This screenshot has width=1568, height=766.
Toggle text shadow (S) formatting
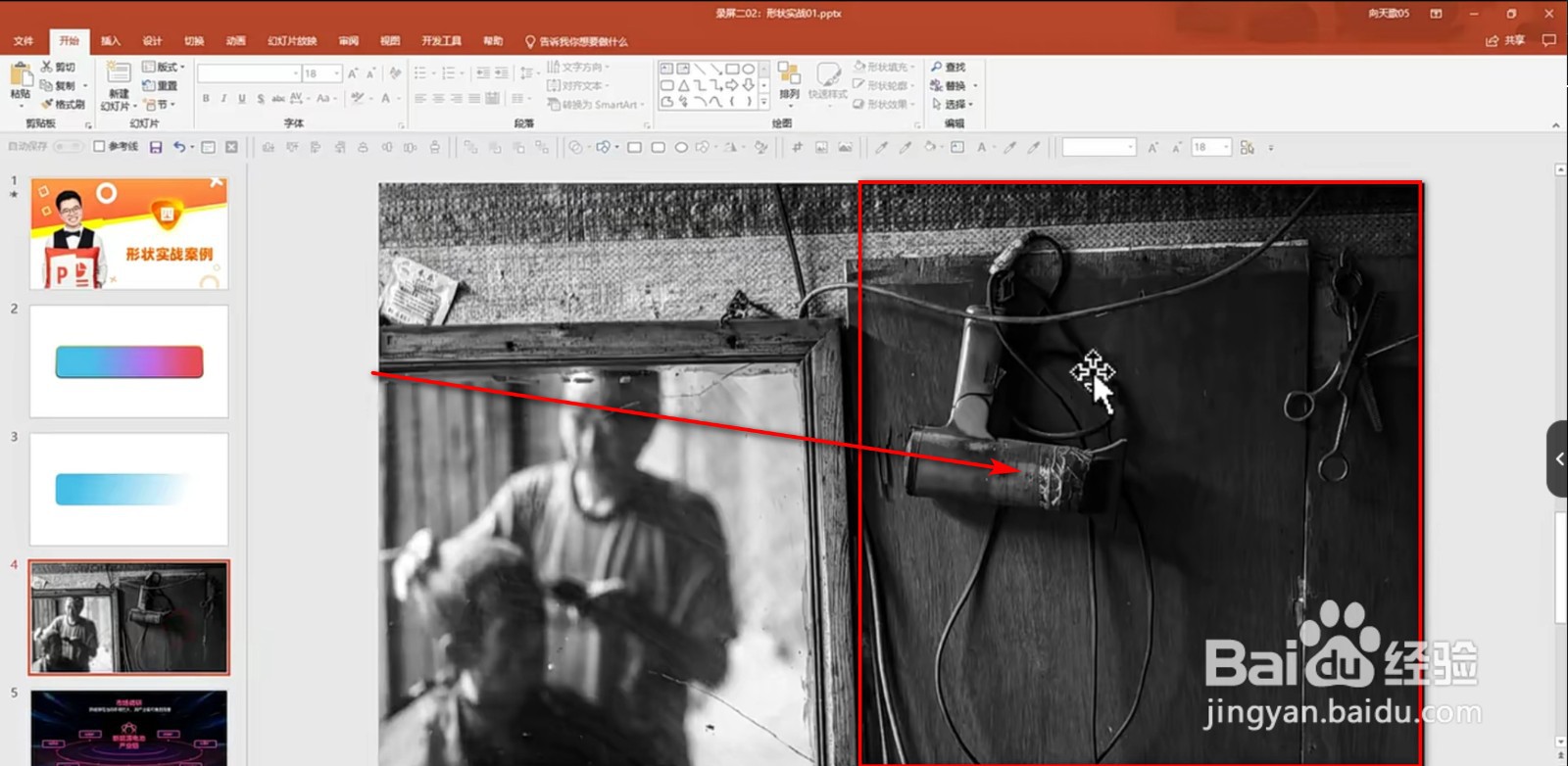pos(261,98)
